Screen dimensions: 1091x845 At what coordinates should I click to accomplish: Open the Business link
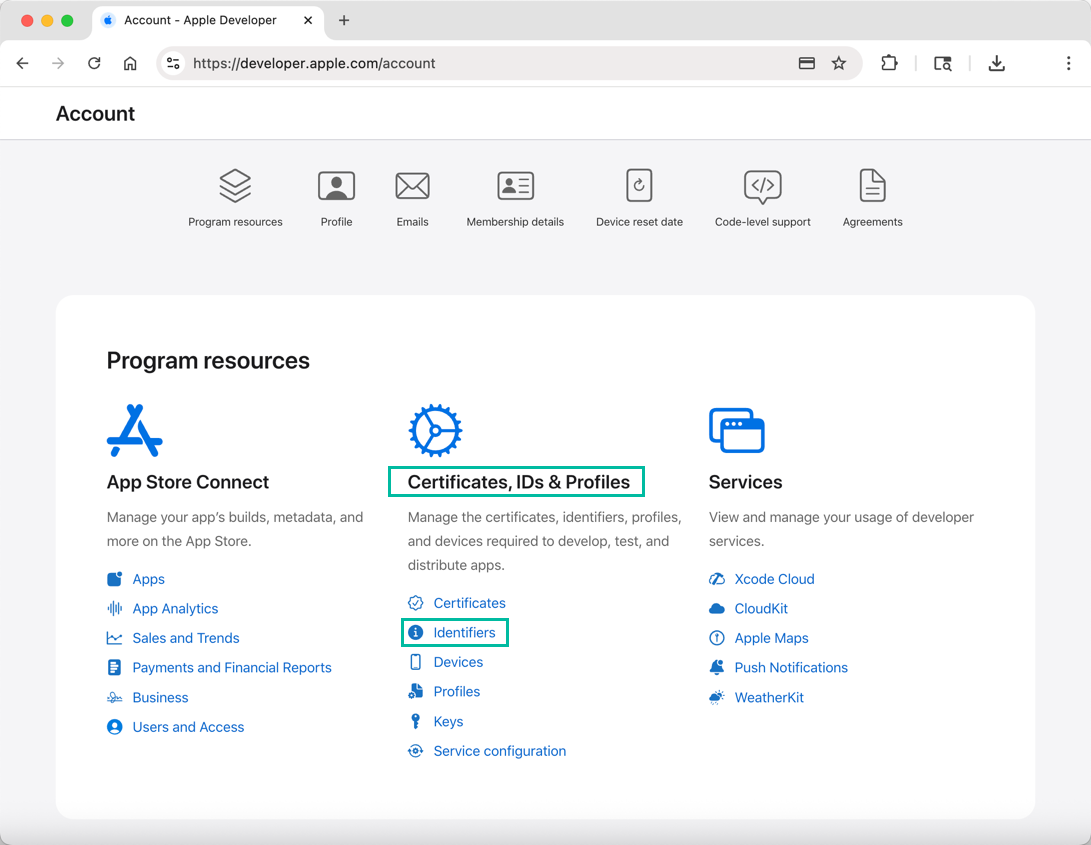[160, 697]
